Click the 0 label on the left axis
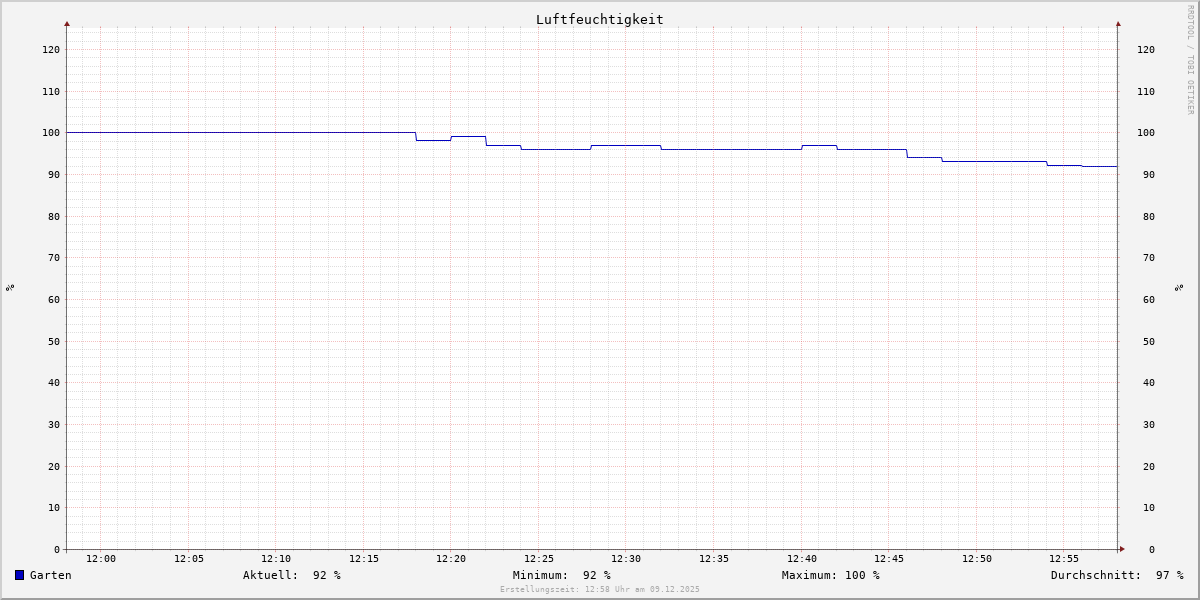 coord(57,549)
